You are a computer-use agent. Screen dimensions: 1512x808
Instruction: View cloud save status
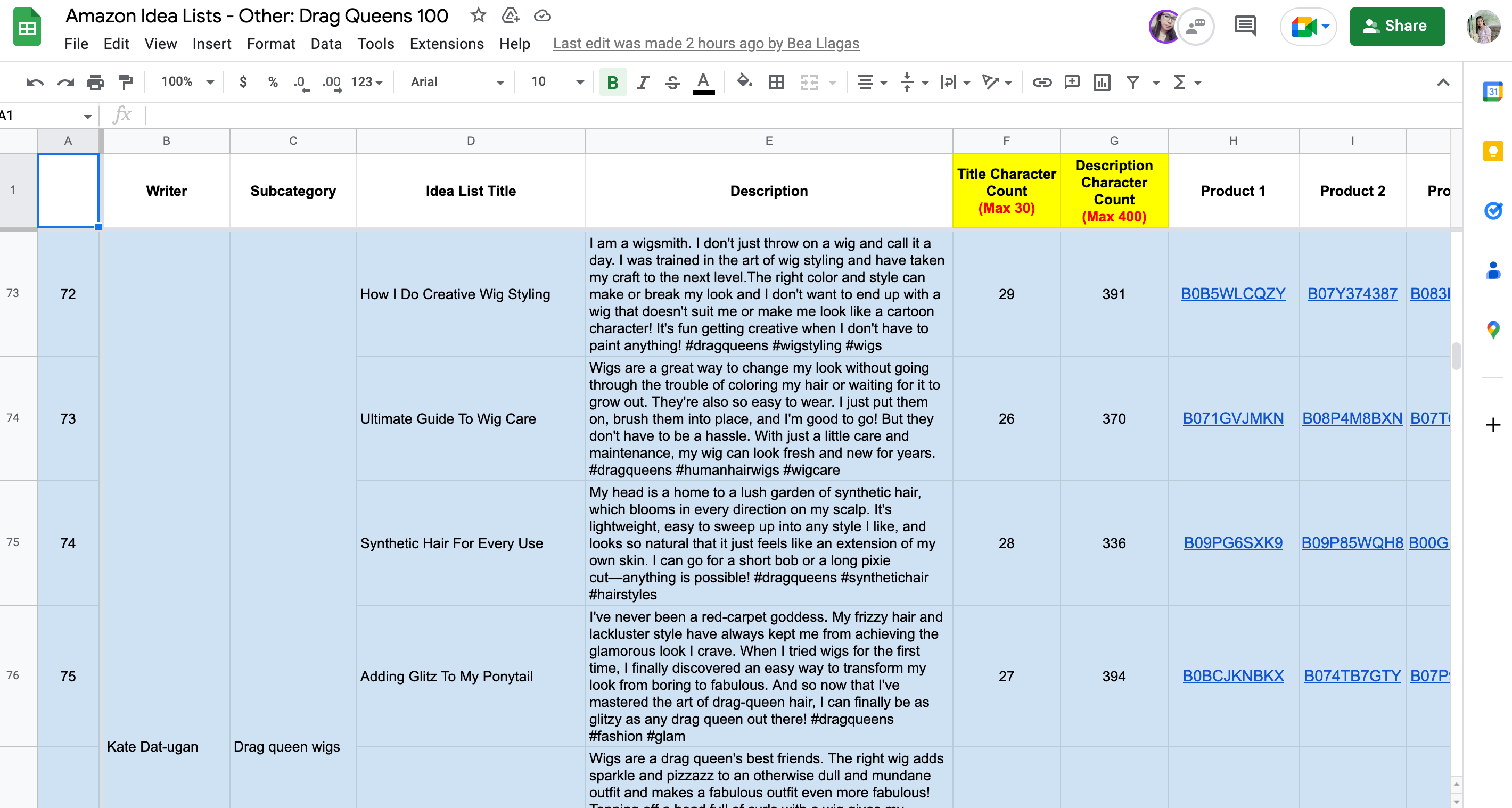coord(543,15)
